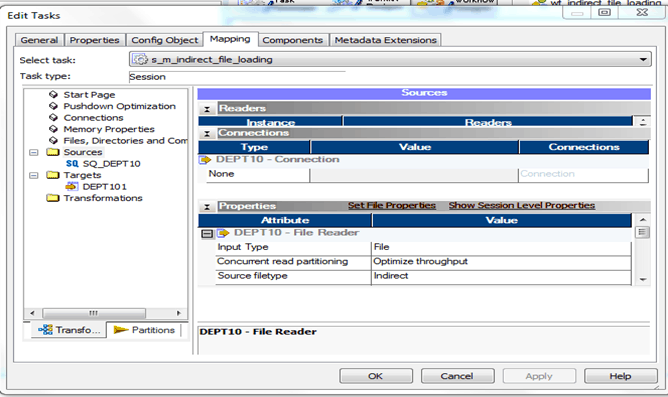Click the empty connection Value cell
This screenshot has width=668, height=397.
414,175
